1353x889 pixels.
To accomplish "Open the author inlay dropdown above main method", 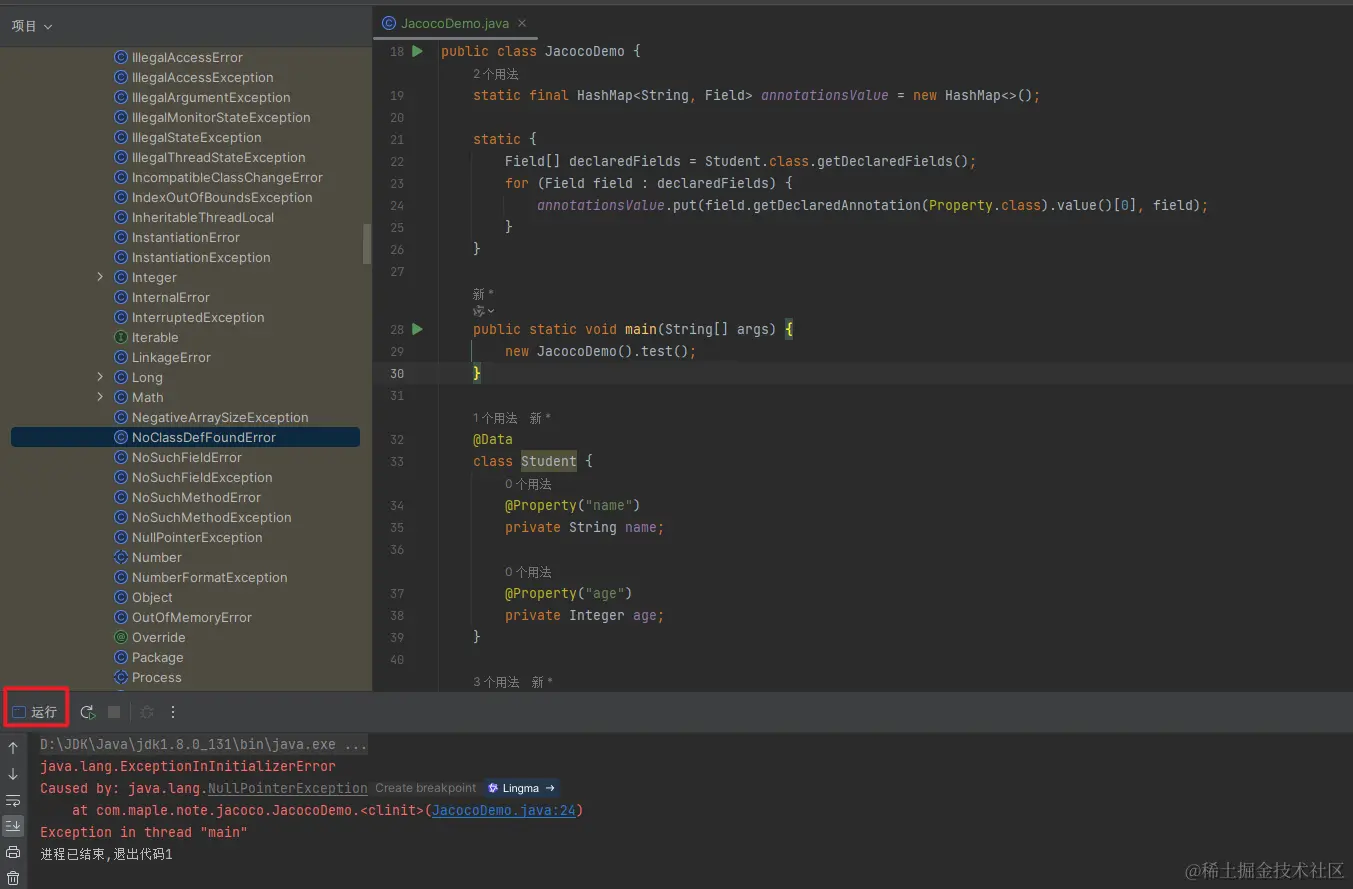I will tap(484, 311).
